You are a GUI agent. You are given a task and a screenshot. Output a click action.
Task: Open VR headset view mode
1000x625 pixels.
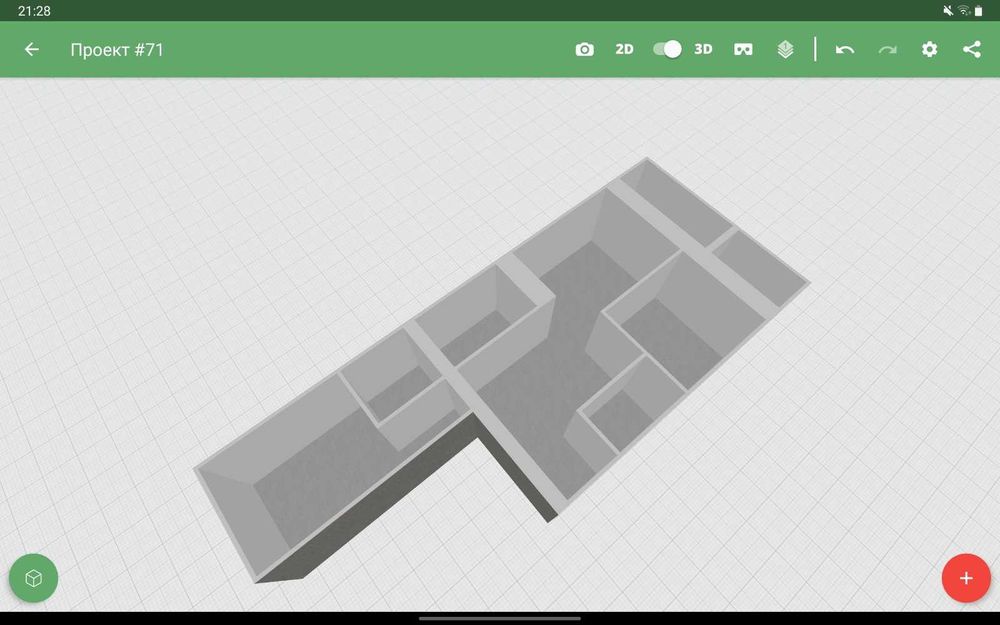tap(743, 49)
